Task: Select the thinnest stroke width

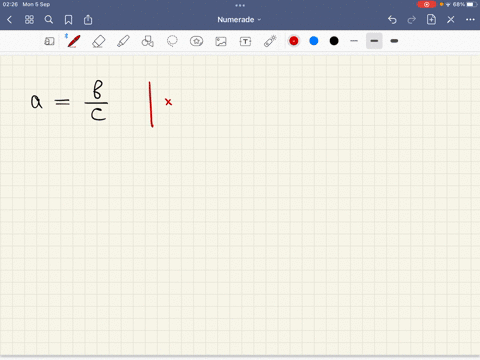Action: 354,41
